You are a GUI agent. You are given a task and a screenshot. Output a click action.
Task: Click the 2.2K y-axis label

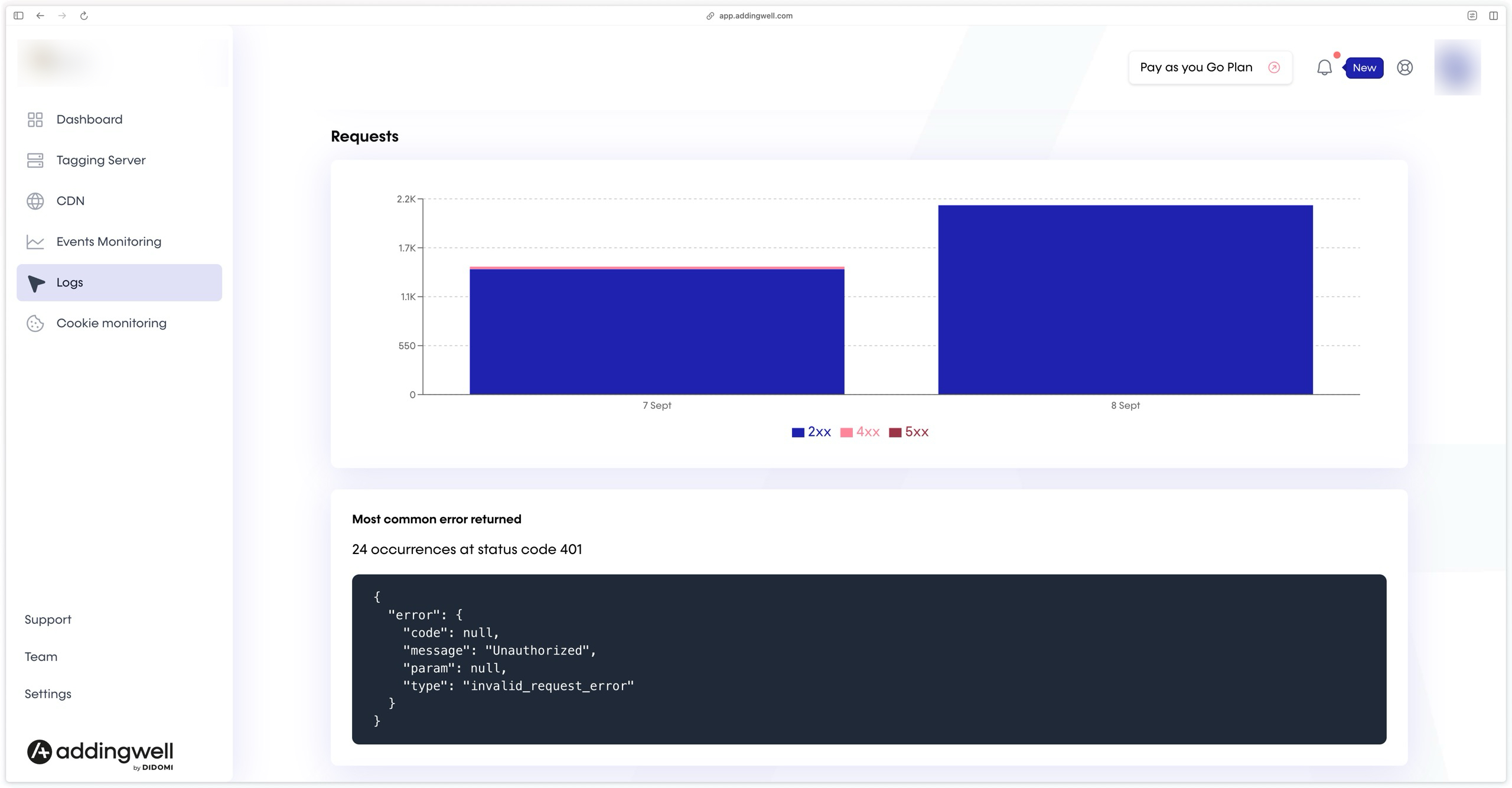(406, 199)
